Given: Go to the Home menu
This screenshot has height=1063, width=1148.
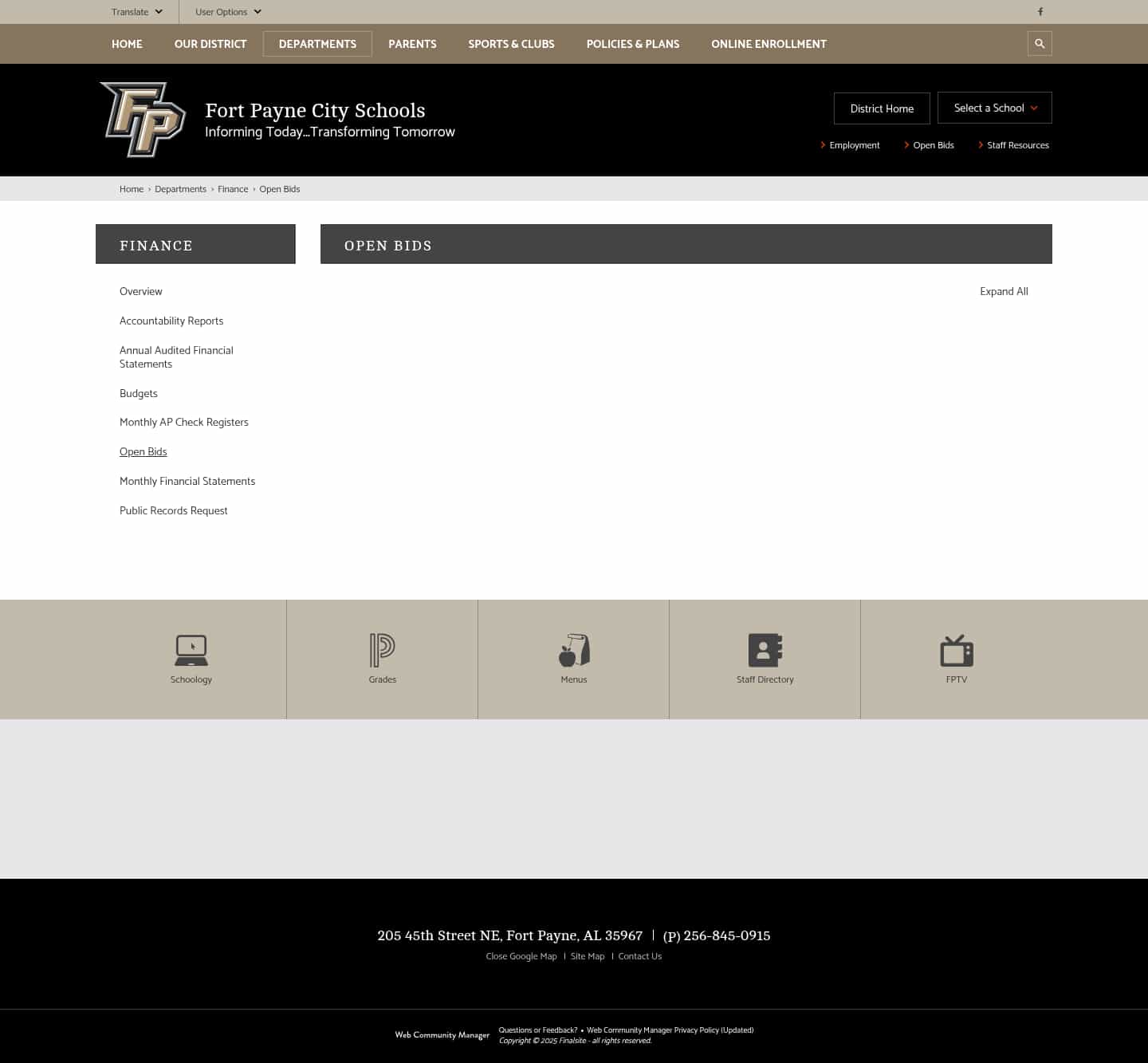Looking at the screenshot, I should 127,44.
